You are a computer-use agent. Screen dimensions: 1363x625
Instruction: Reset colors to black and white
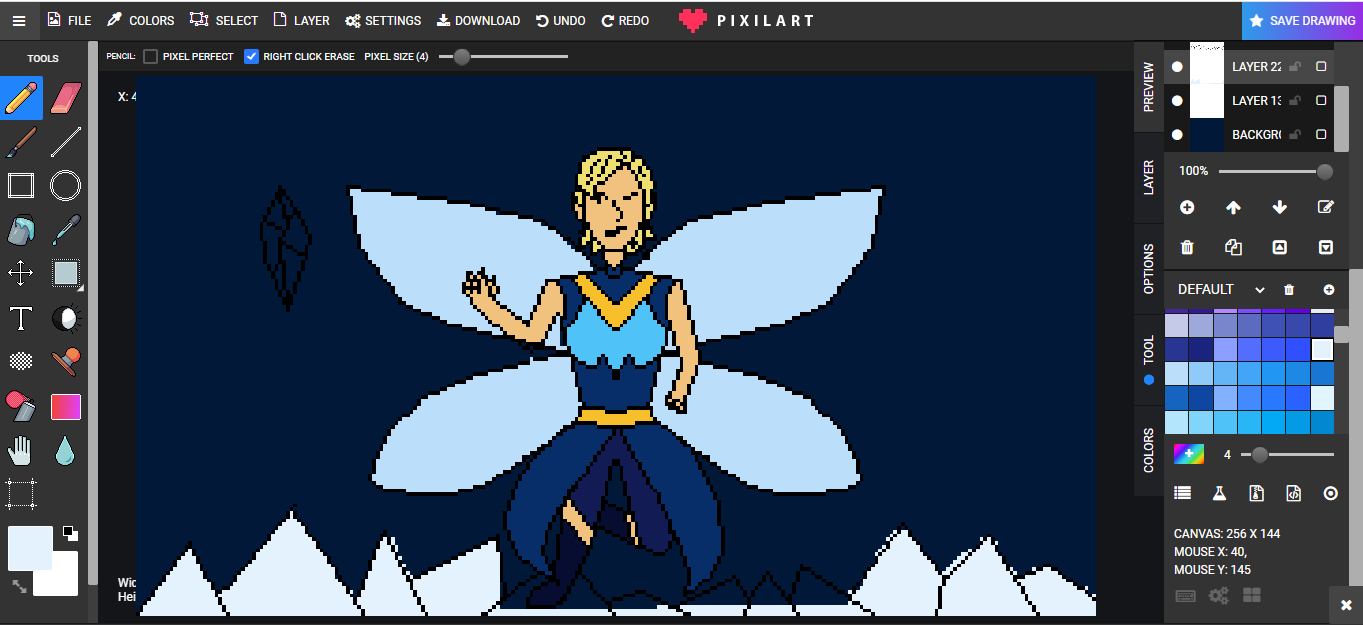70,533
